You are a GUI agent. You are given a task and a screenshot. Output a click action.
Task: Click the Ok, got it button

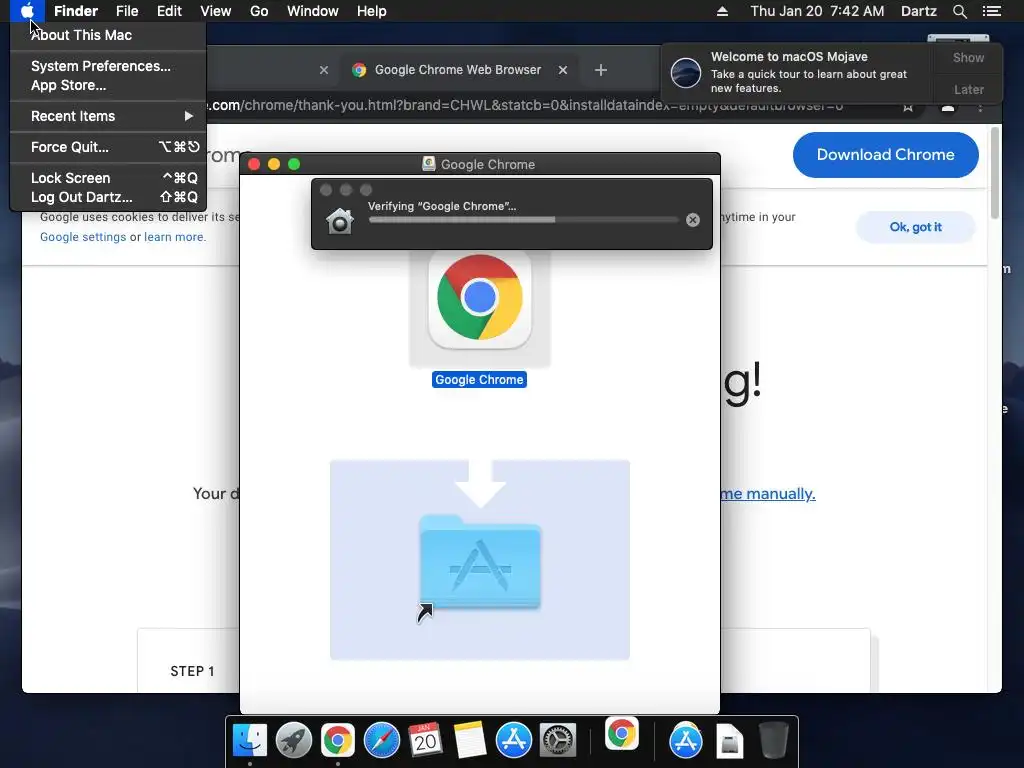pos(916,227)
